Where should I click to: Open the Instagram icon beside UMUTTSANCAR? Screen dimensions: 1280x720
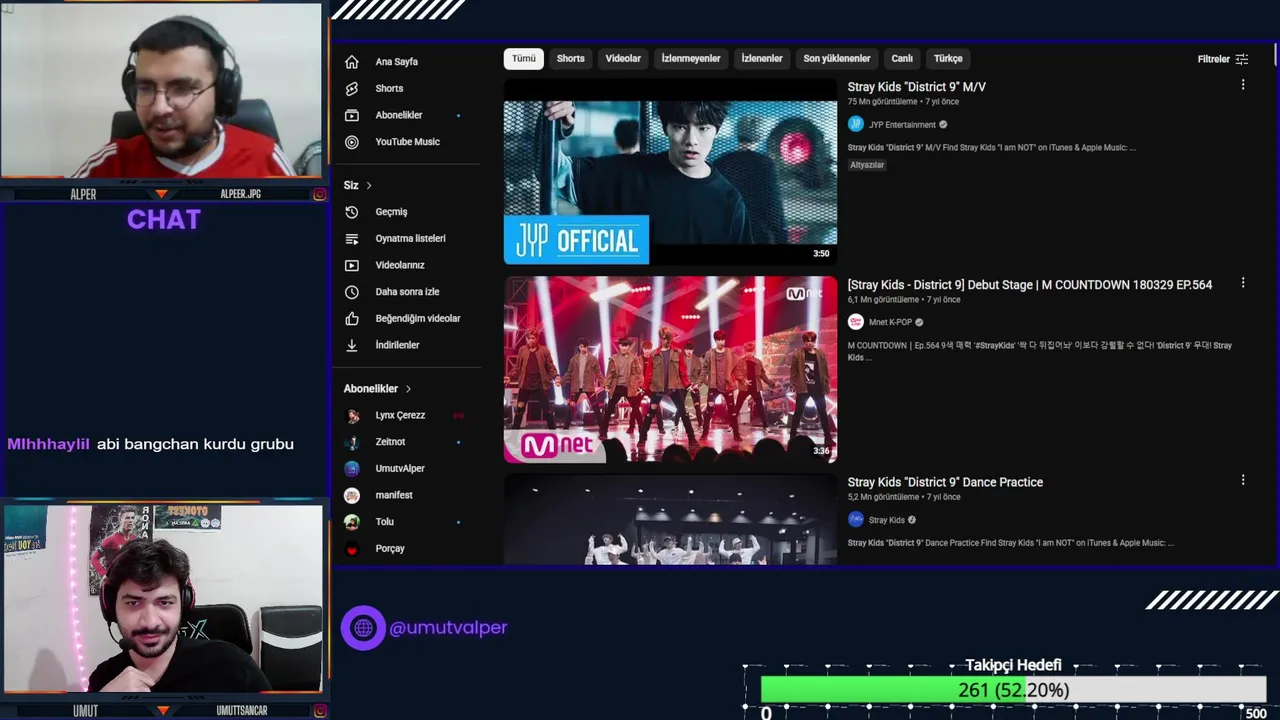click(320, 711)
